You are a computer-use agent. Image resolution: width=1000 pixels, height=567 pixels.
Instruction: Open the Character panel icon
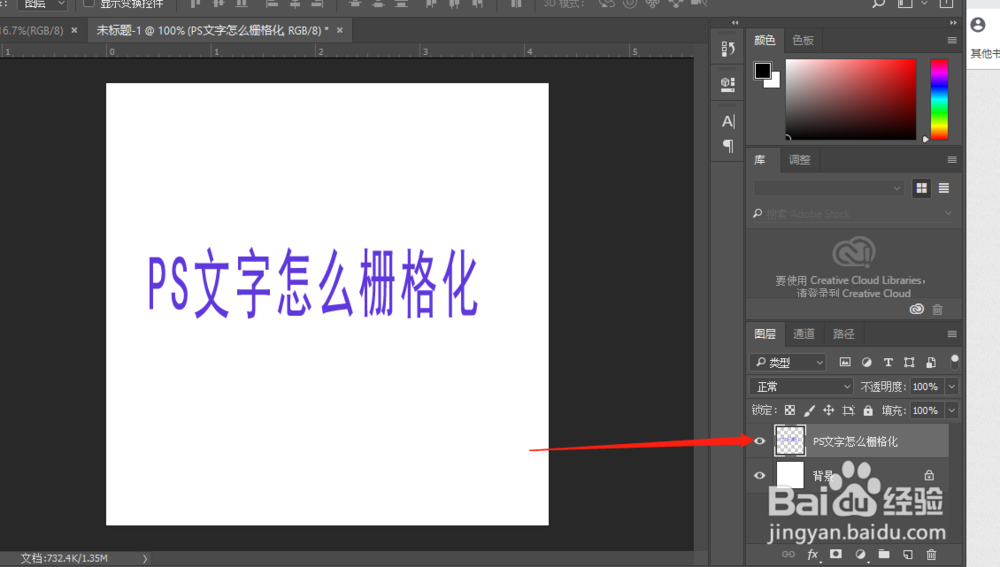pos(728,121)
